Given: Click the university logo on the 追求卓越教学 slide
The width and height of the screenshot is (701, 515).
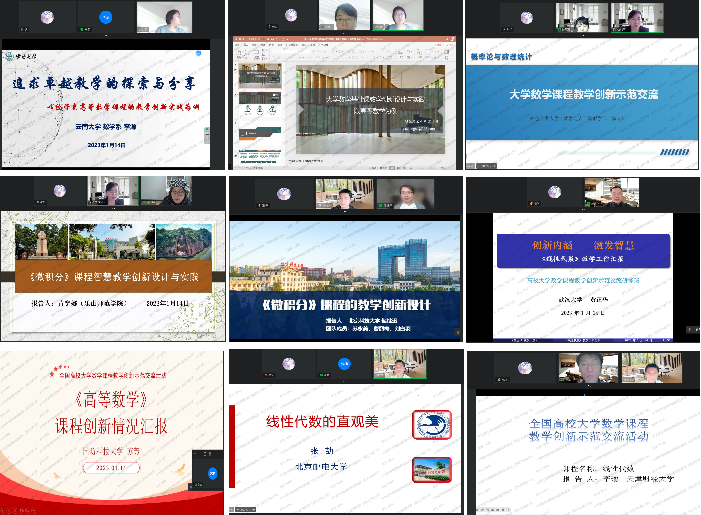Looking at the screenshot, I should 19,58.
